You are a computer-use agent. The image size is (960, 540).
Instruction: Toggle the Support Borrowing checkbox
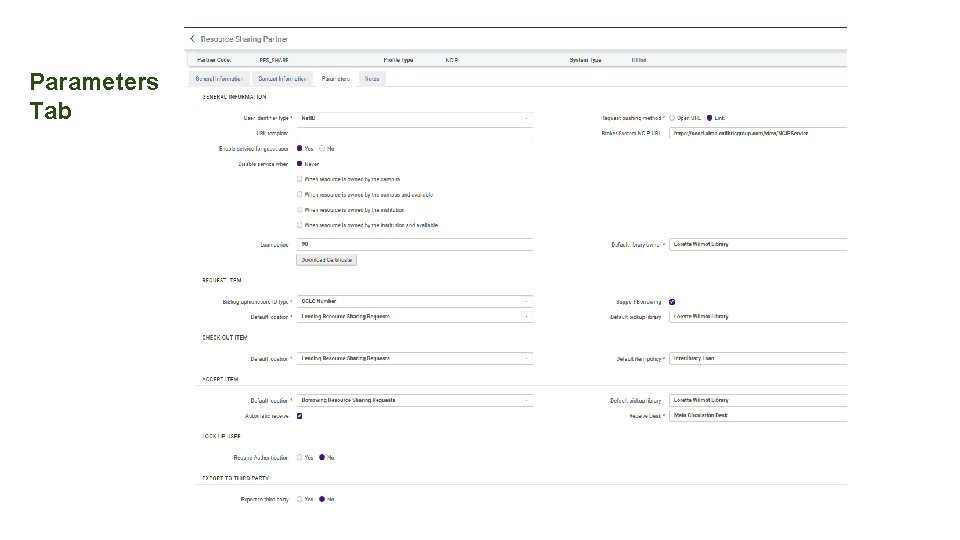672,302
